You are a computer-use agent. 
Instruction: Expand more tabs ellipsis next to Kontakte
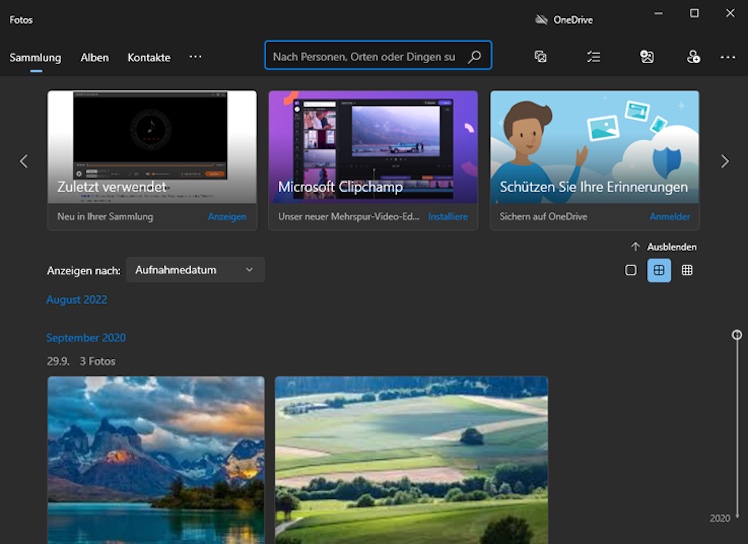pos(195,57)
